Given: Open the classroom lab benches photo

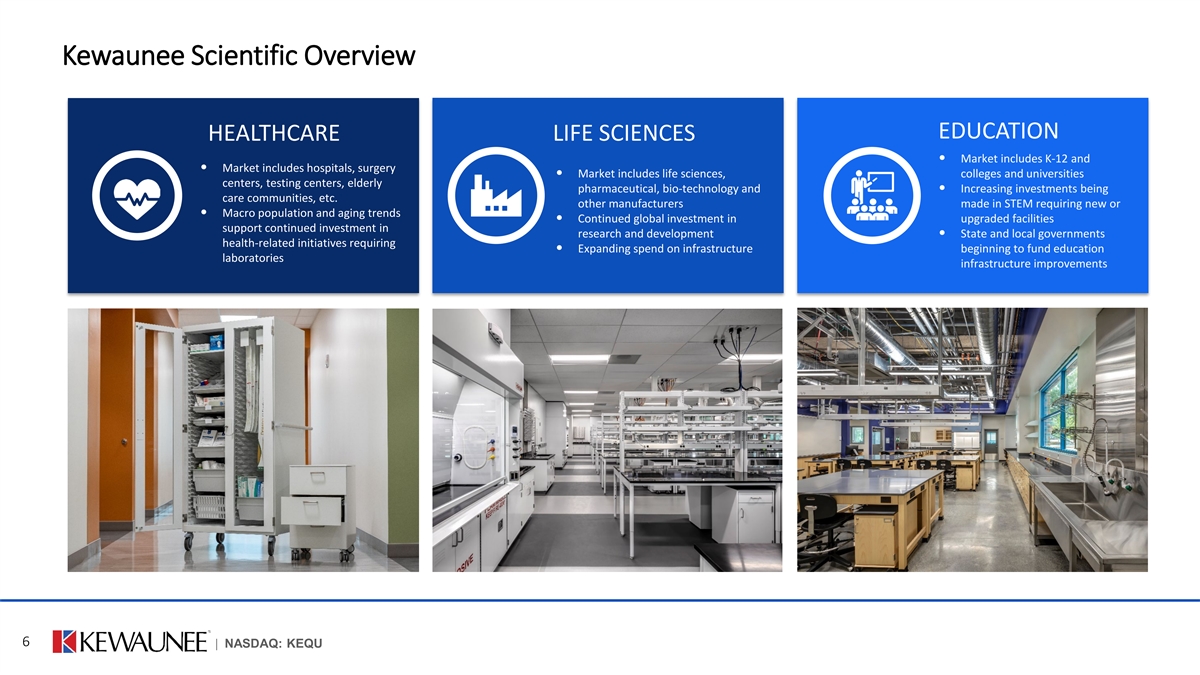Looking at the screenshot, I should [972, 440].
